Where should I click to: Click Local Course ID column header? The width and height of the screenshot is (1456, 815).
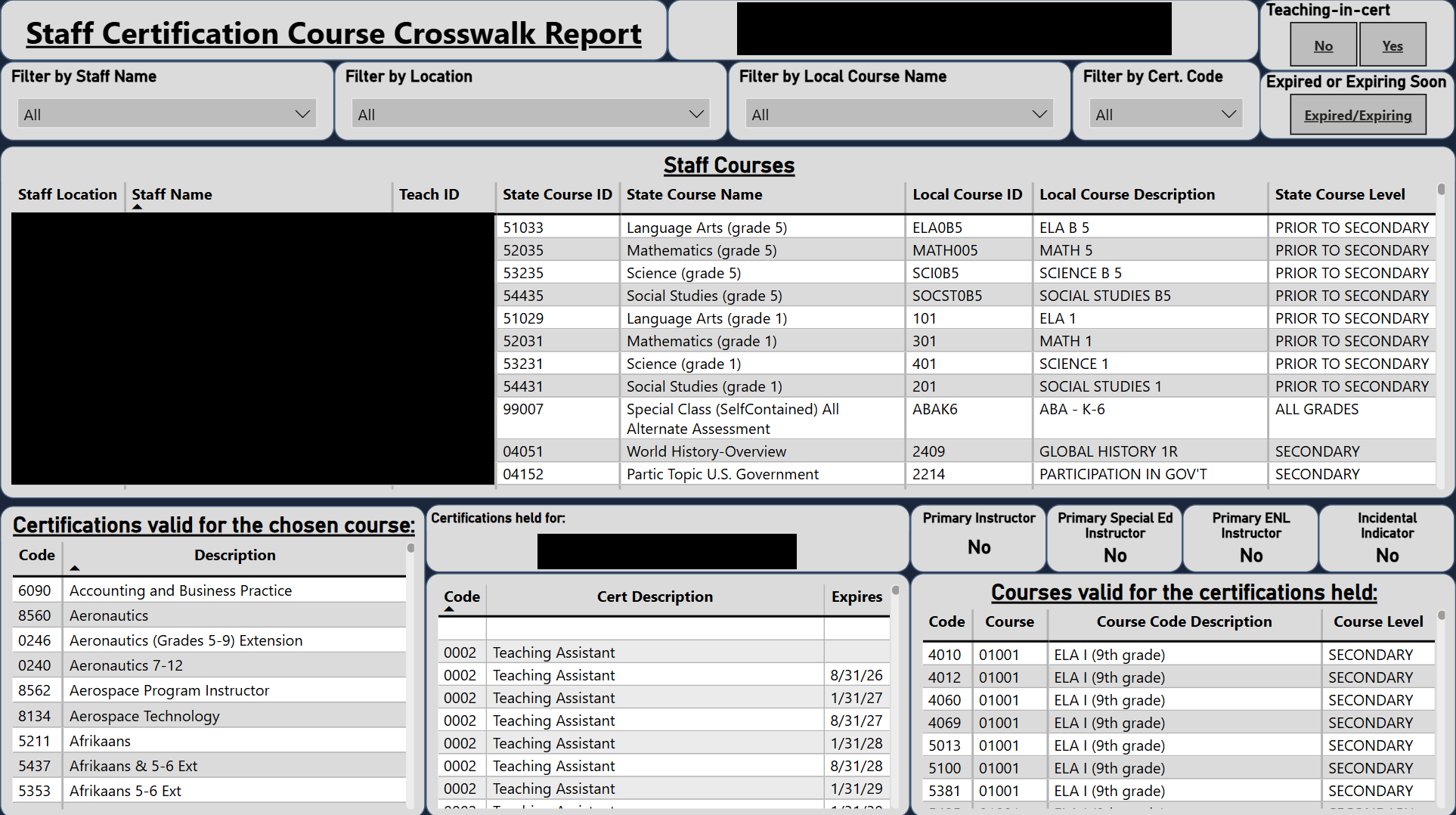967,194
